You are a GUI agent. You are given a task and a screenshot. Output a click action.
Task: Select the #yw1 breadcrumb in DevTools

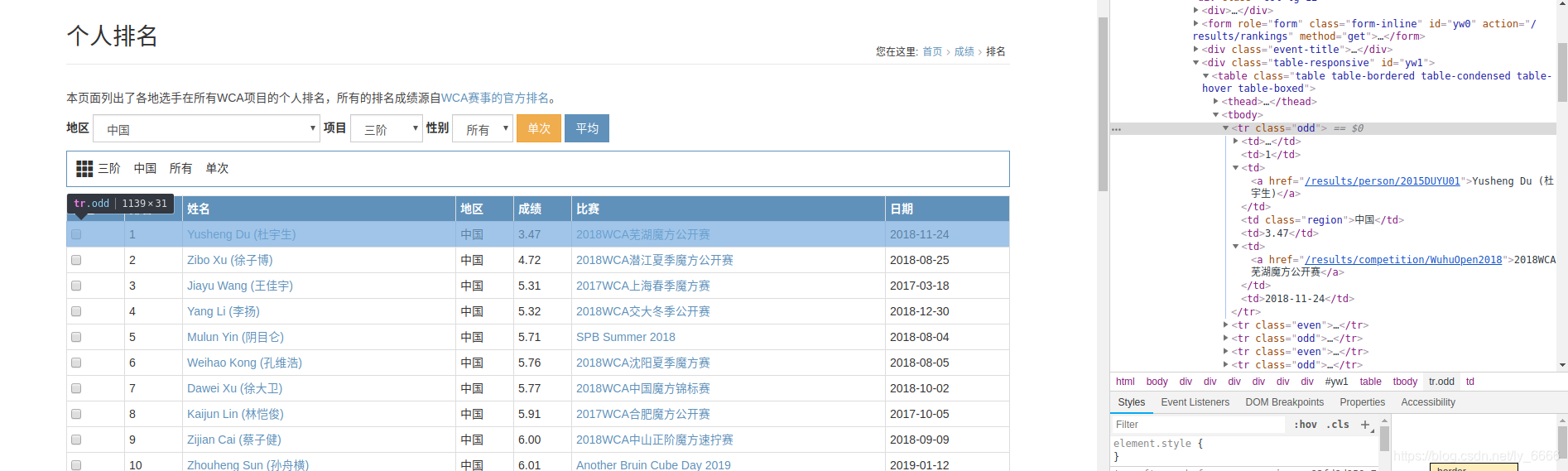tap(1336, 382)
